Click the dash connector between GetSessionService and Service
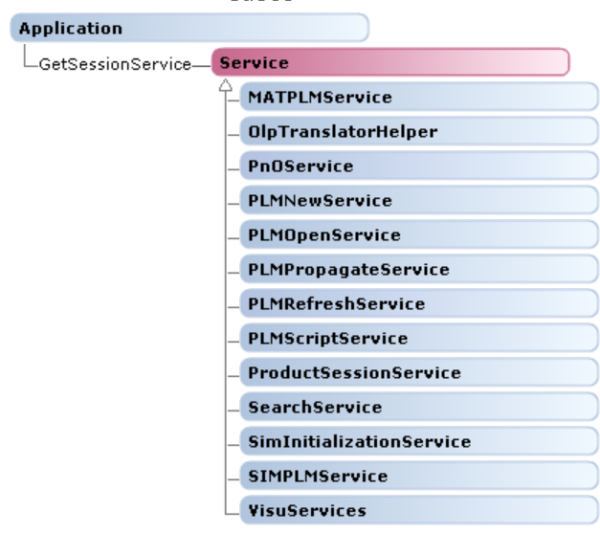The width and height of the screenshot is (600, 533). pos(202,64)
